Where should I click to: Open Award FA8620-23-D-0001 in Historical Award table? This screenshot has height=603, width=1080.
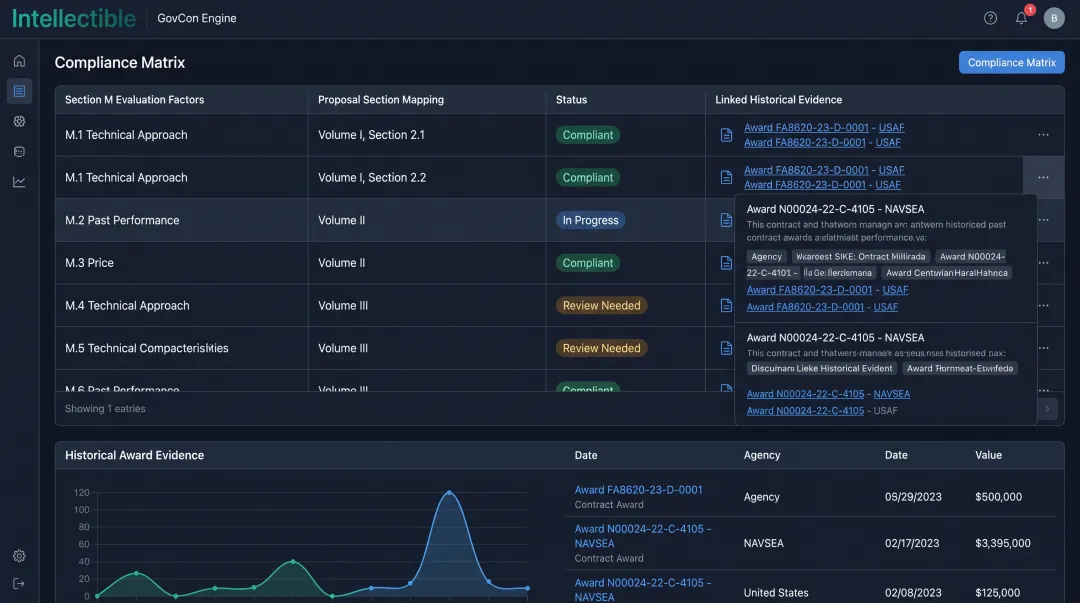(638, 490)
